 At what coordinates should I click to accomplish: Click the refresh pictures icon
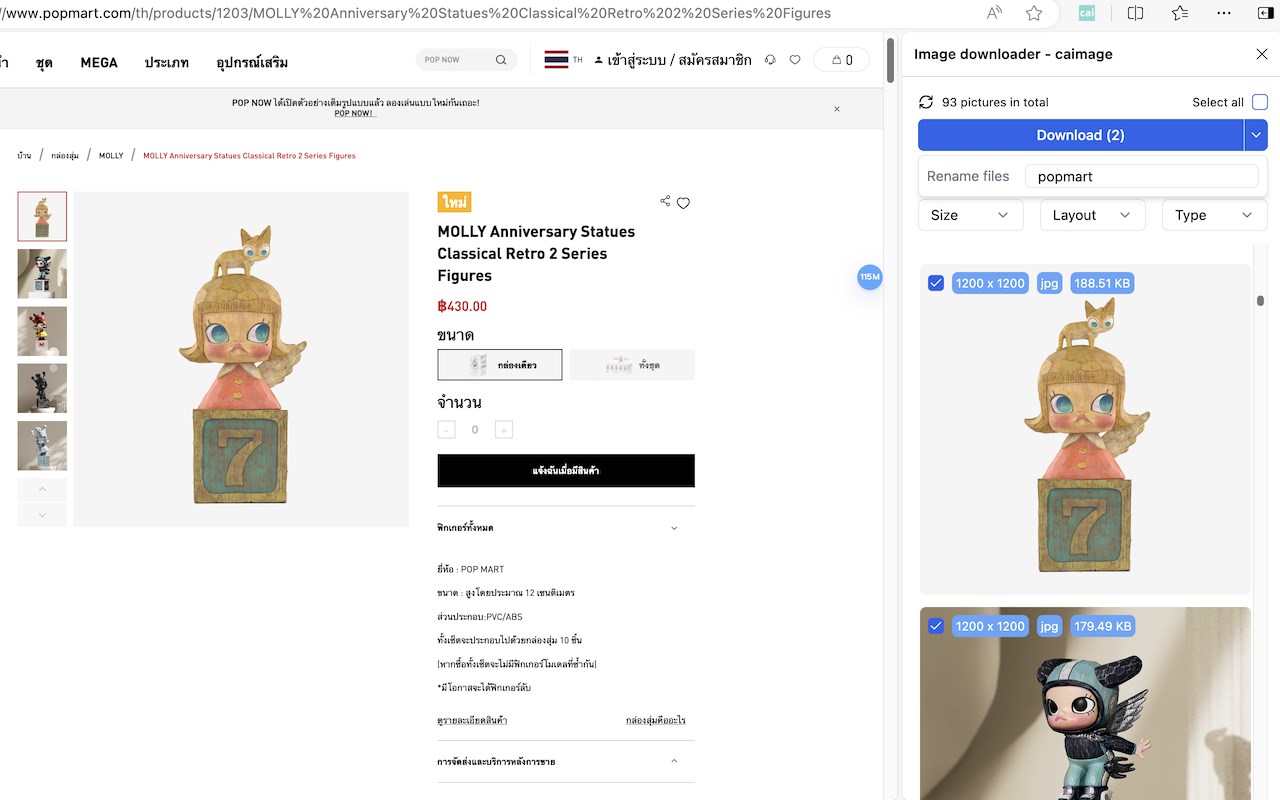926,102
